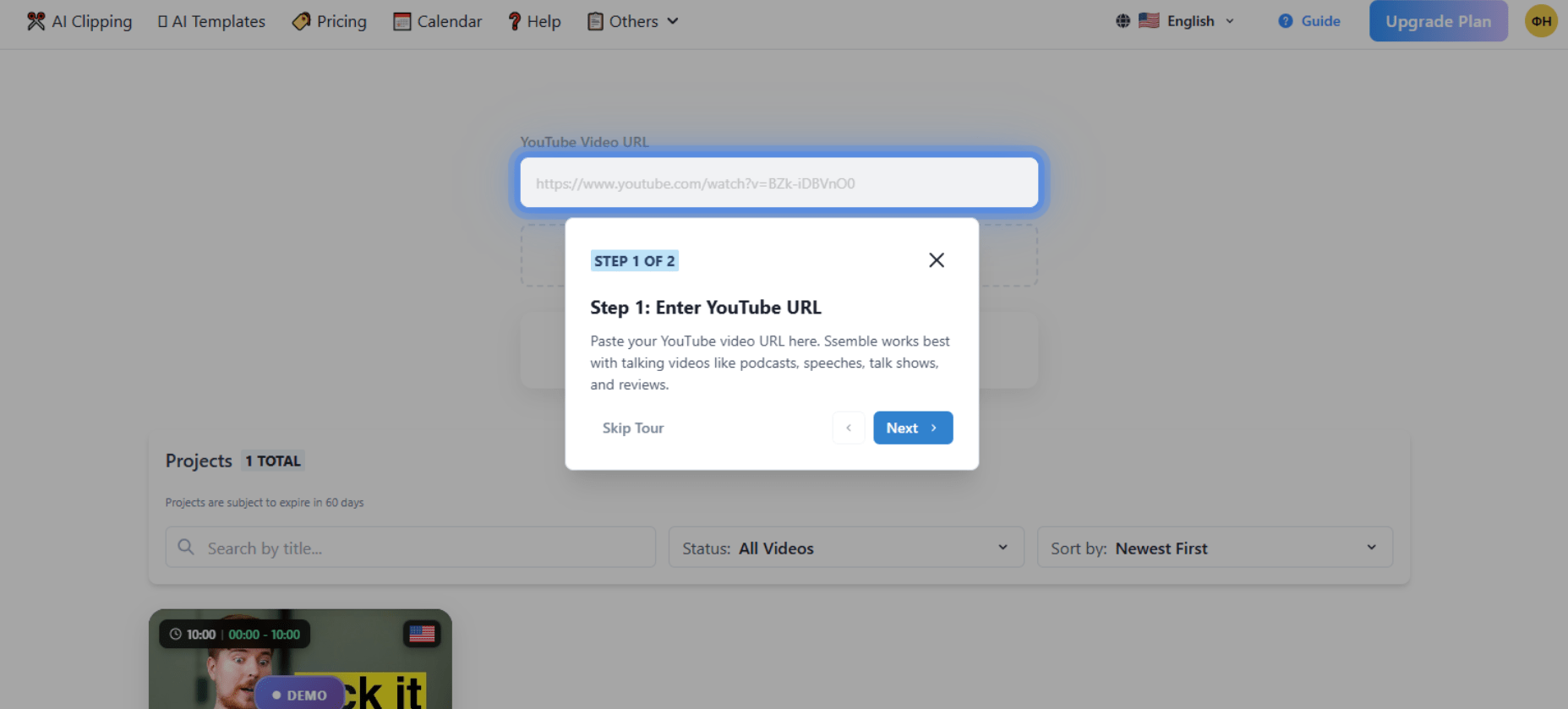Open the Guide link

pos(1309,21)
